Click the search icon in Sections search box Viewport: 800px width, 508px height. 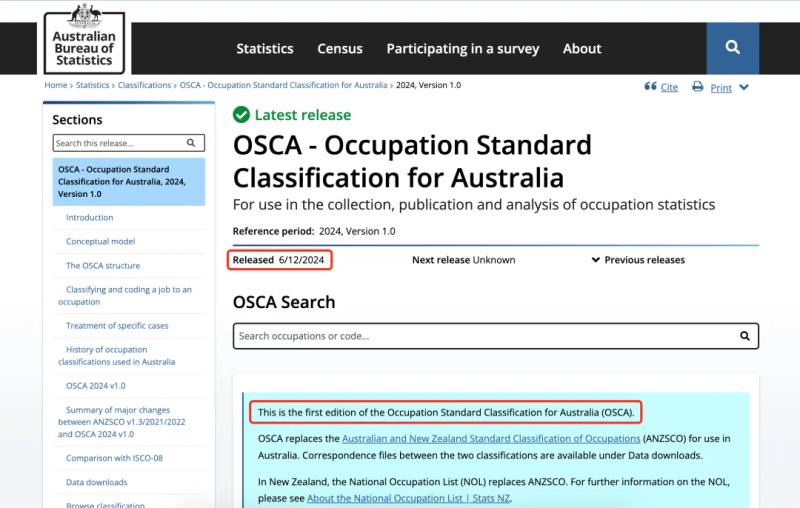[191, 143]
